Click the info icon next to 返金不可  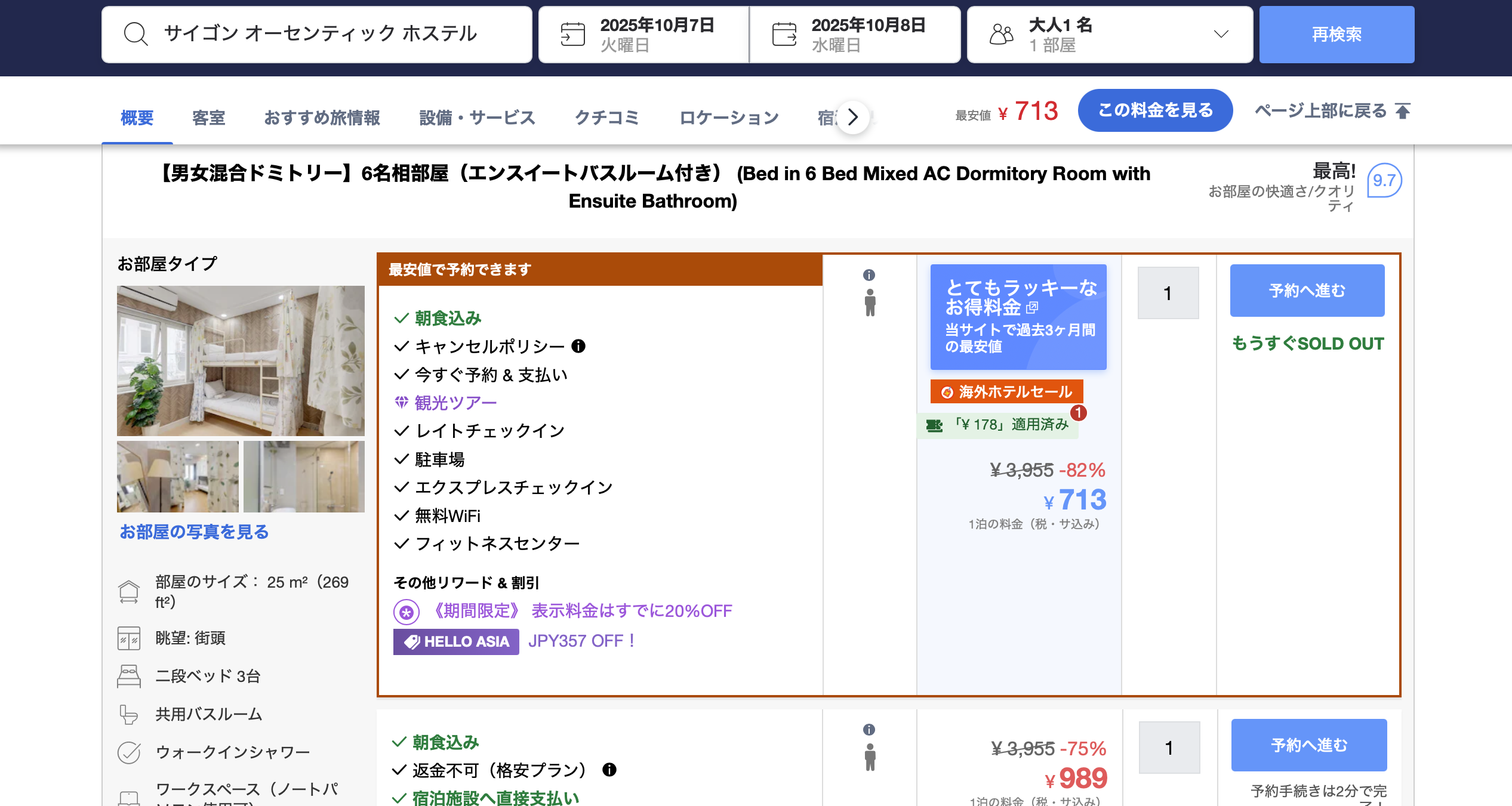pos(609,770)
